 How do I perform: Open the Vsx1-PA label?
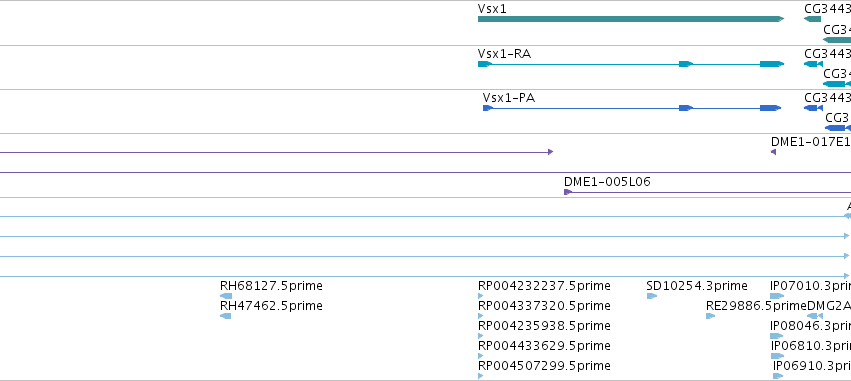click(509, 98)
